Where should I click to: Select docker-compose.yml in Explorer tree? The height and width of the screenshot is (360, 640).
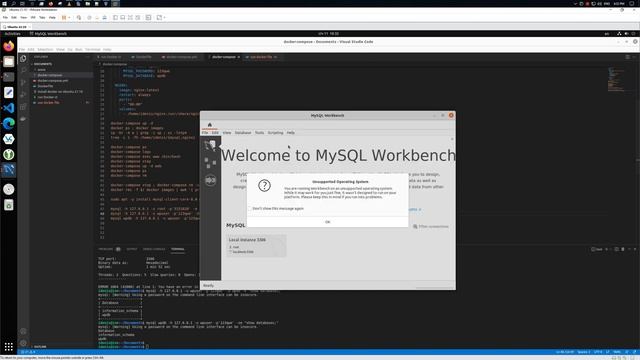[53, 81]
